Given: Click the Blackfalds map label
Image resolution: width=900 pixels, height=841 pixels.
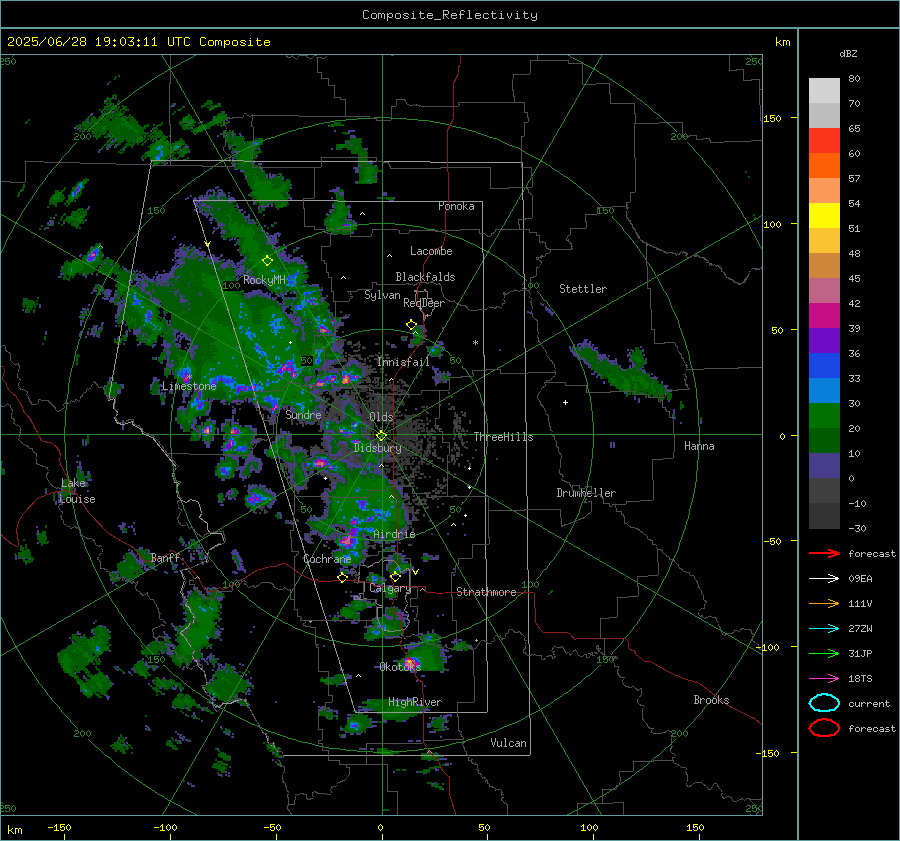Looking at the screenshot, I should click(x=425, y=277).
